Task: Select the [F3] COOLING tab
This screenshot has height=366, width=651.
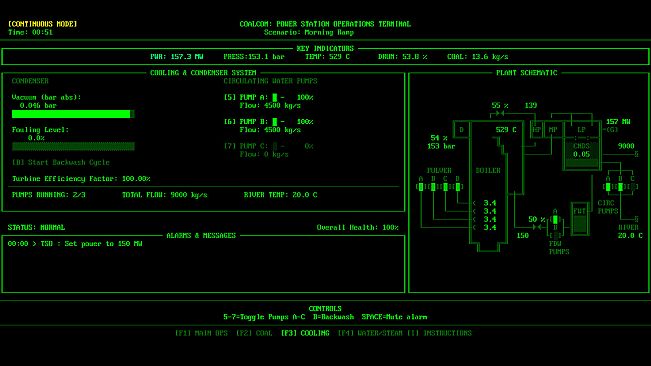Action: tap(305, 333)
